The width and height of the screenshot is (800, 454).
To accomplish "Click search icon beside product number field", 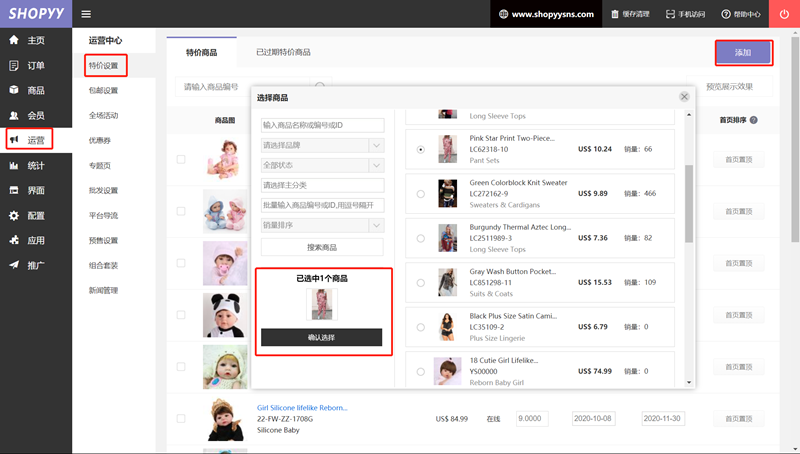I will 320,85.
